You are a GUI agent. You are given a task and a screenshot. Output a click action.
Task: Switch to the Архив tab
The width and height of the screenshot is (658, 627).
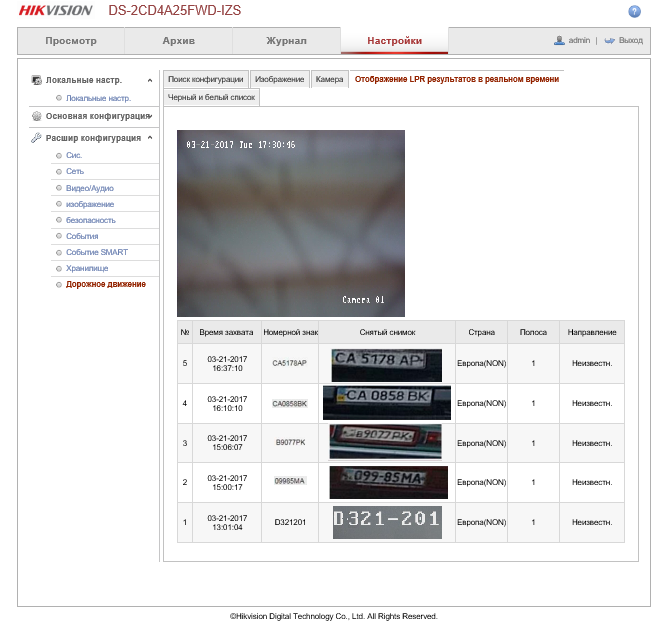point(178,41)
